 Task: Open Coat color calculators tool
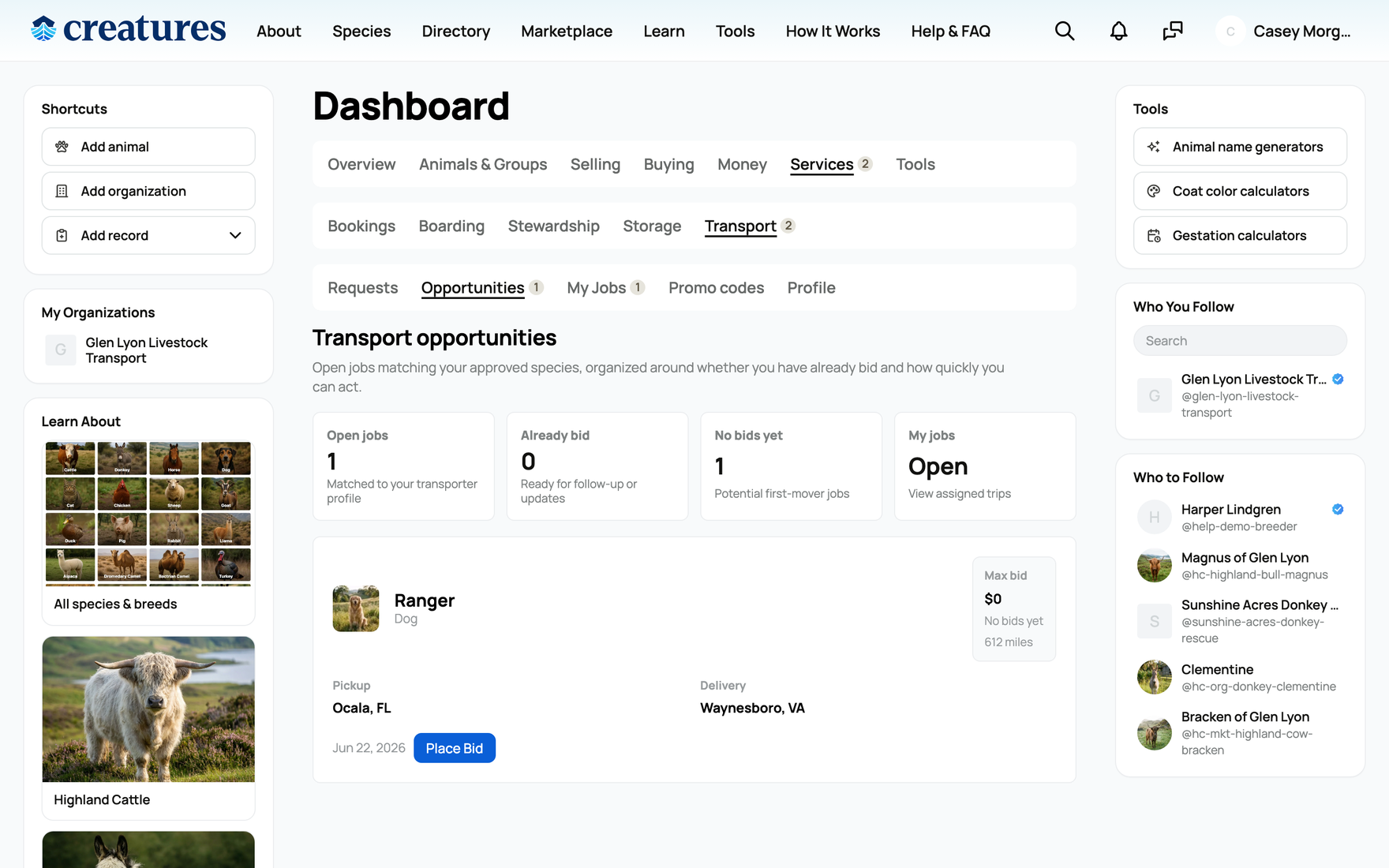coord(1240,191)
